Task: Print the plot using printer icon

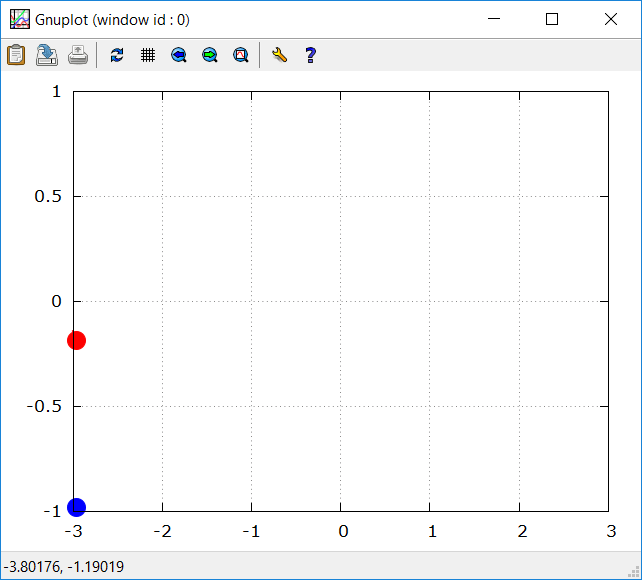Action: [78, 55]
